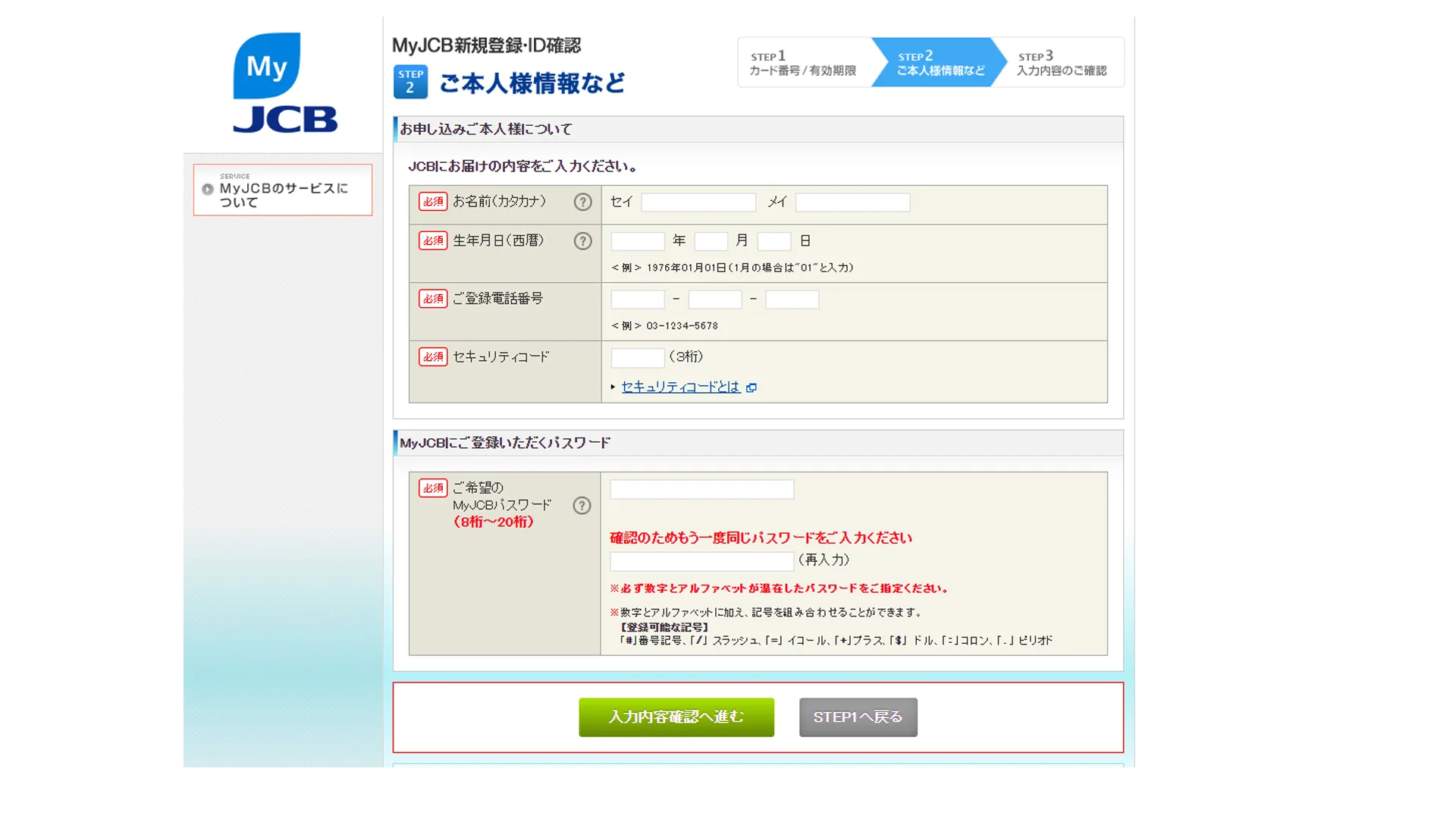Click external link icon after セキュリティコードとは
This screenshot has height=819, width=1456.
752,388
